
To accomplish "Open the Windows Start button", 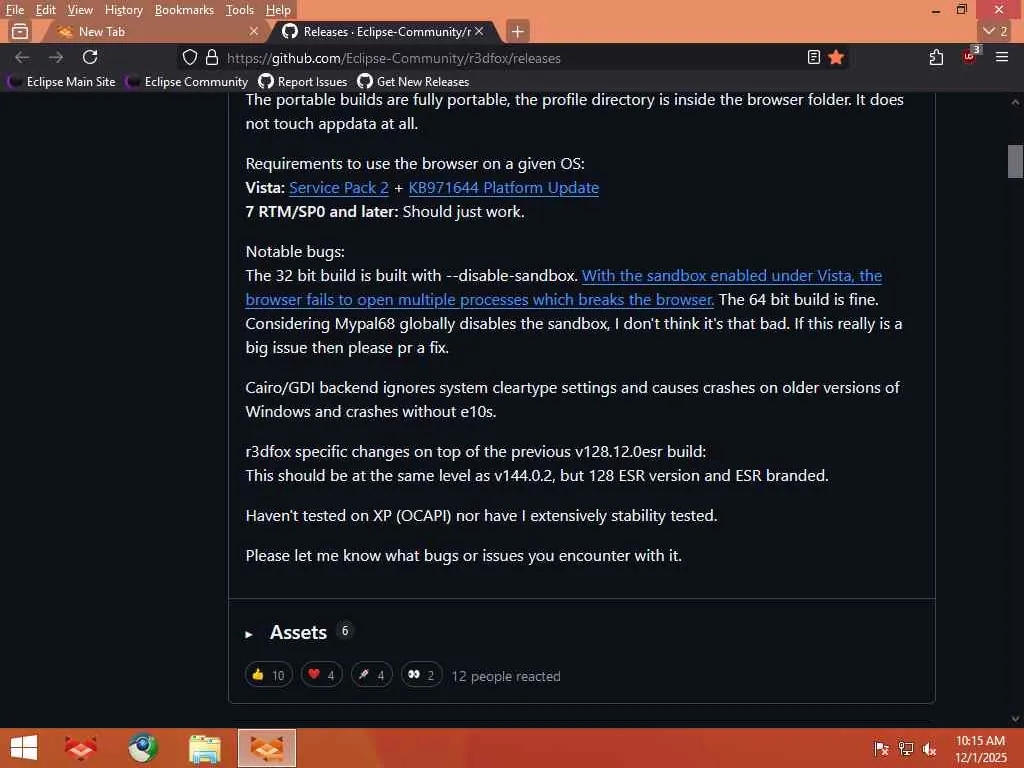I will (24, 748).
